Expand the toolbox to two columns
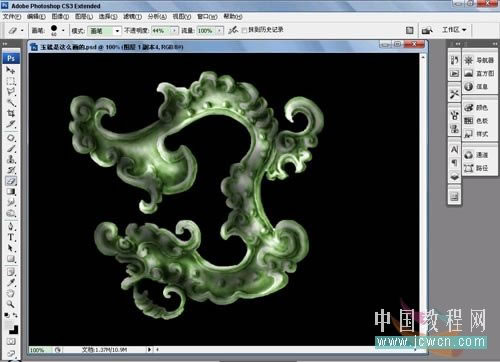The height and width of the screenshot is (362, 500). [5, 44]
